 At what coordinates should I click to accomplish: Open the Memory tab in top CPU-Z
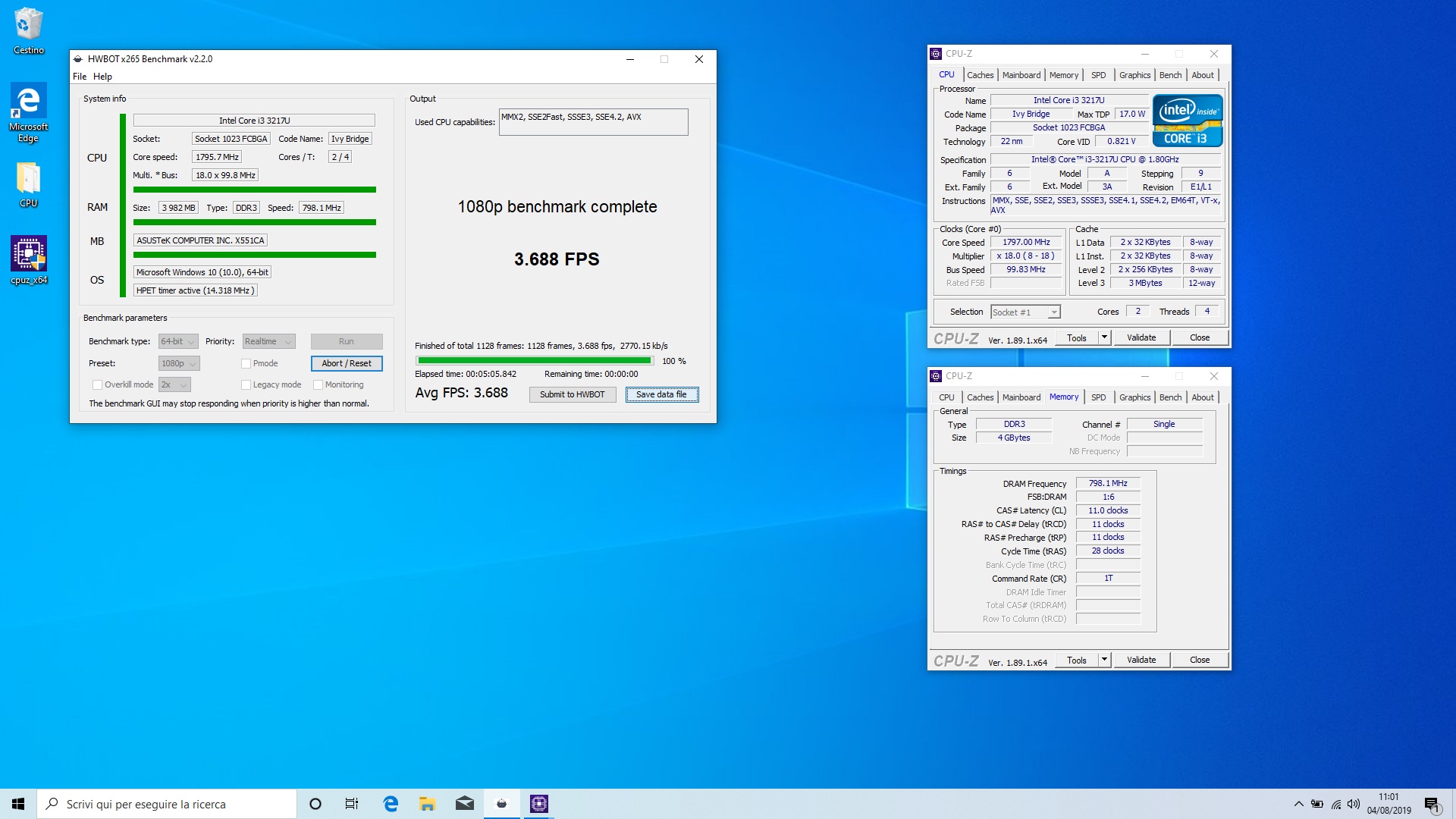(x=1064, y=75)
